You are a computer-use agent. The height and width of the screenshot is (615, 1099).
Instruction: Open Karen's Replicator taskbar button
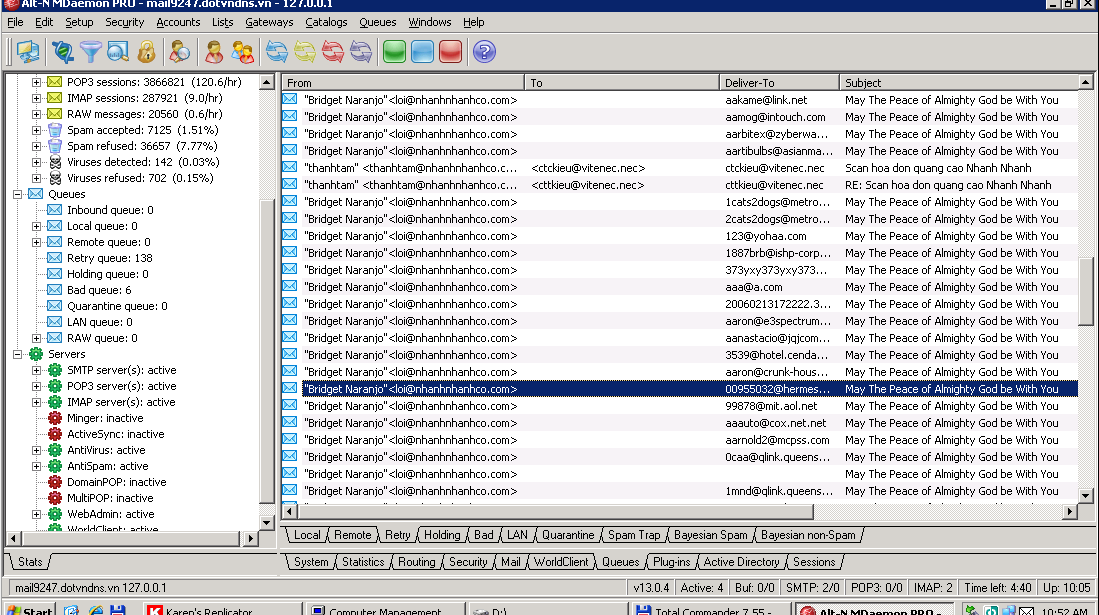pyautogui.click(x=221, y=609)
